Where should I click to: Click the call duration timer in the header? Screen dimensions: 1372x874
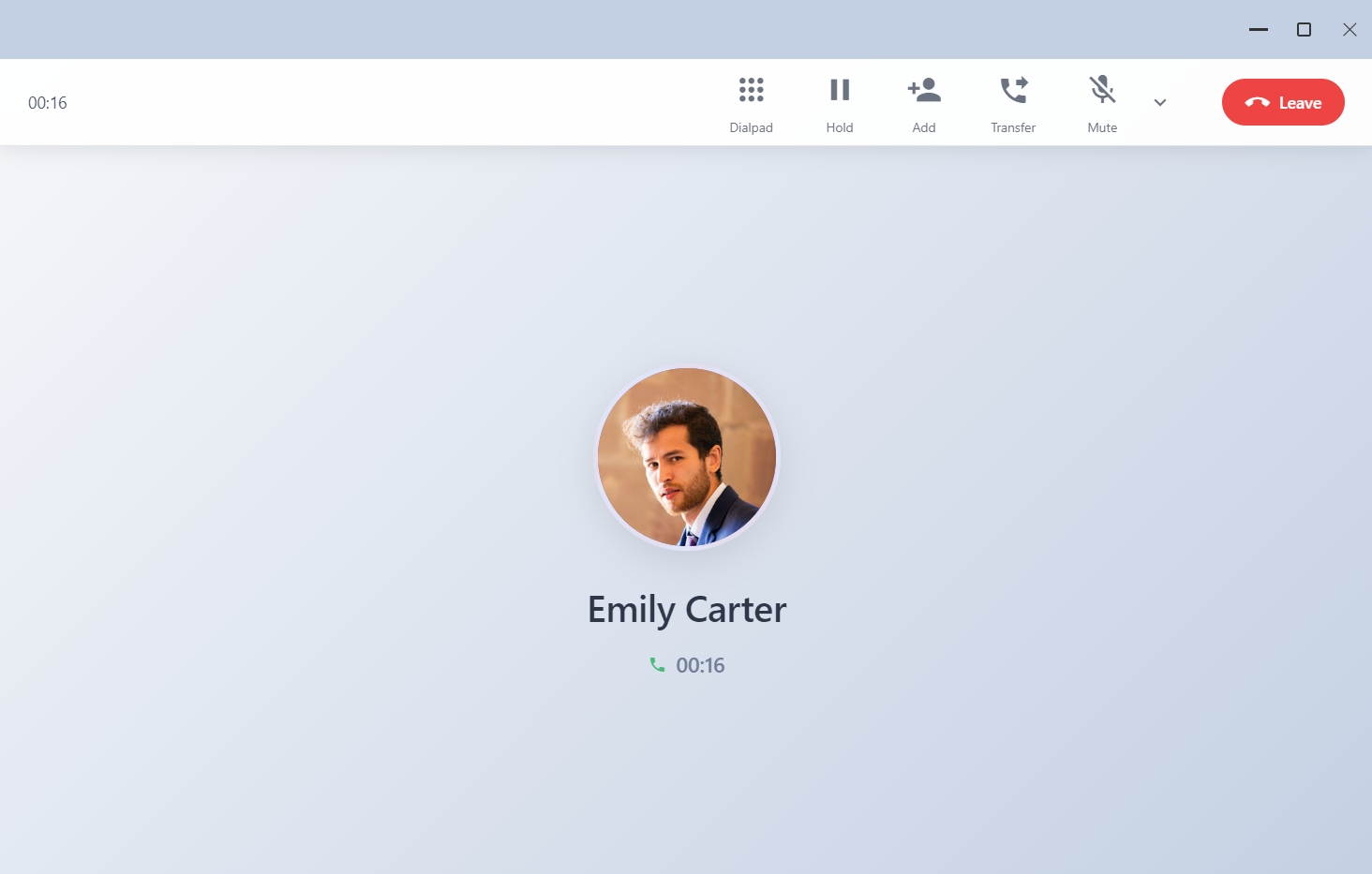(x=47, y=102)
